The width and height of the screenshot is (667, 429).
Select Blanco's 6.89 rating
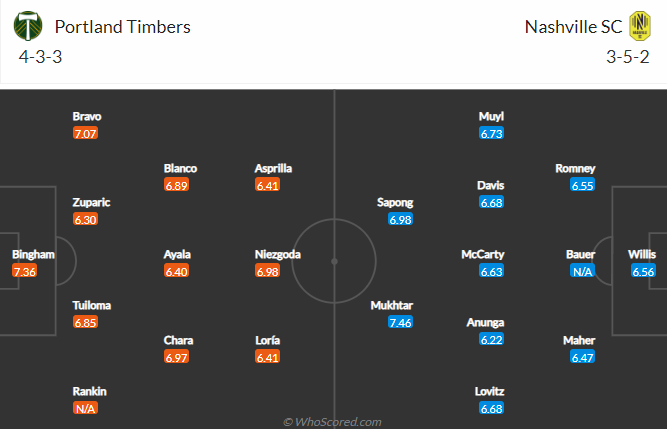pyautogui.click(x=176, y=185)
